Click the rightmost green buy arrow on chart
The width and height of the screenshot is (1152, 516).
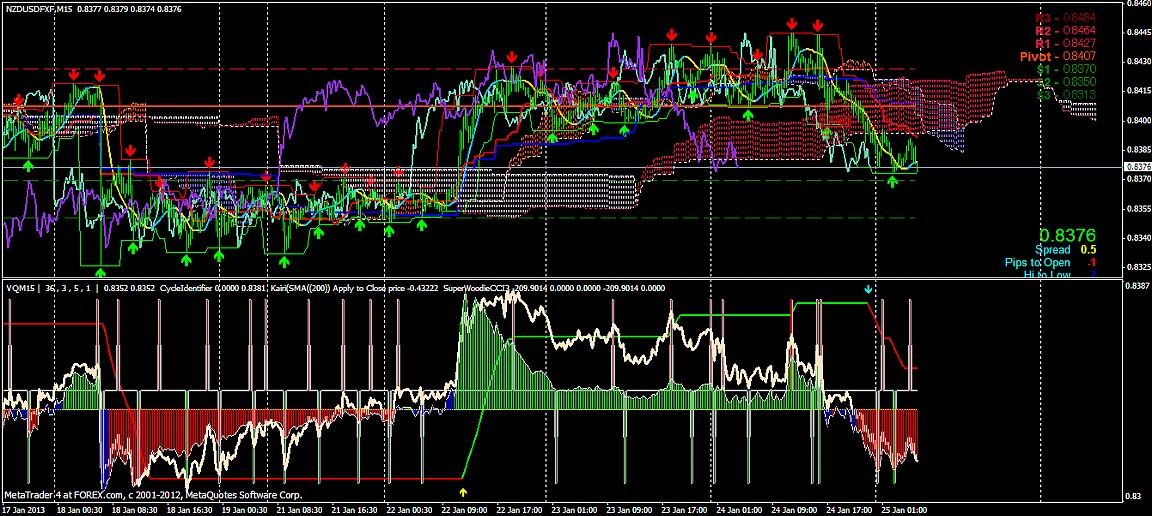coord(892,180)
